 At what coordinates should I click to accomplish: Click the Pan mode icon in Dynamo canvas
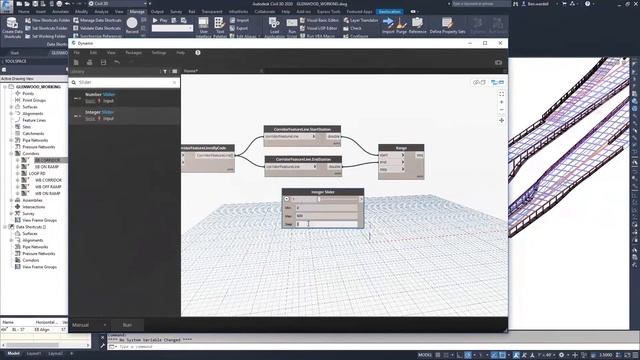coord(501,120)
